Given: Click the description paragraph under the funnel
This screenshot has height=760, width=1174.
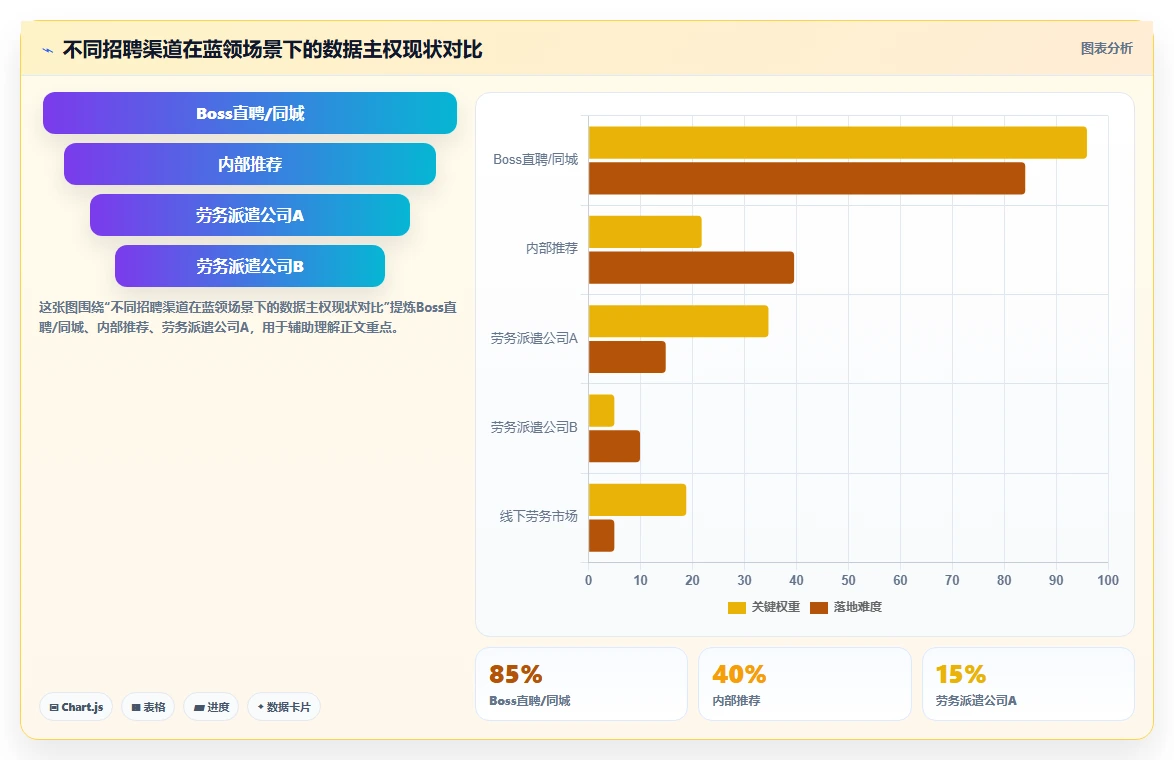Looking at the screenshot, I should pos(248,317).
